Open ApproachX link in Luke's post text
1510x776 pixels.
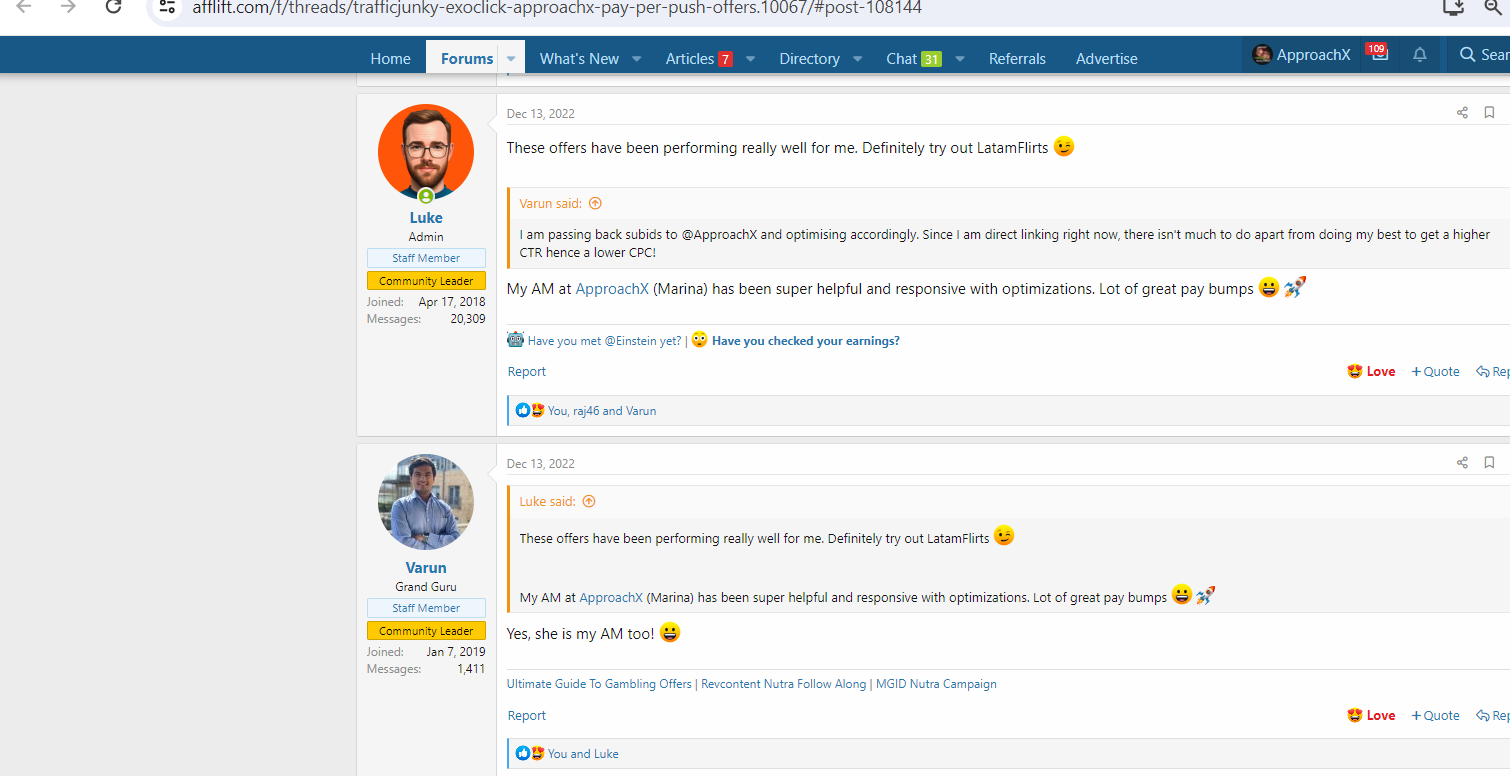612,289
